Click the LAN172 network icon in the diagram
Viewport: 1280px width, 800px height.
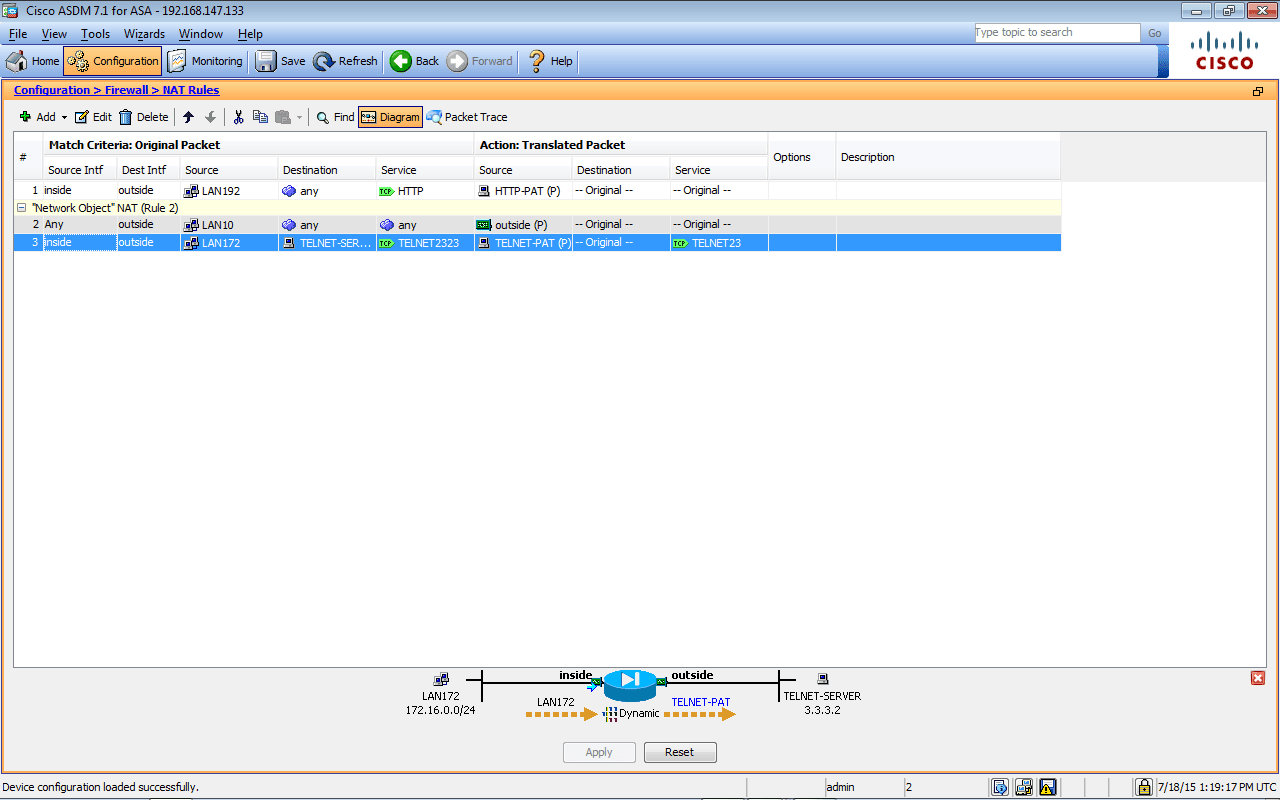[441, 678]
